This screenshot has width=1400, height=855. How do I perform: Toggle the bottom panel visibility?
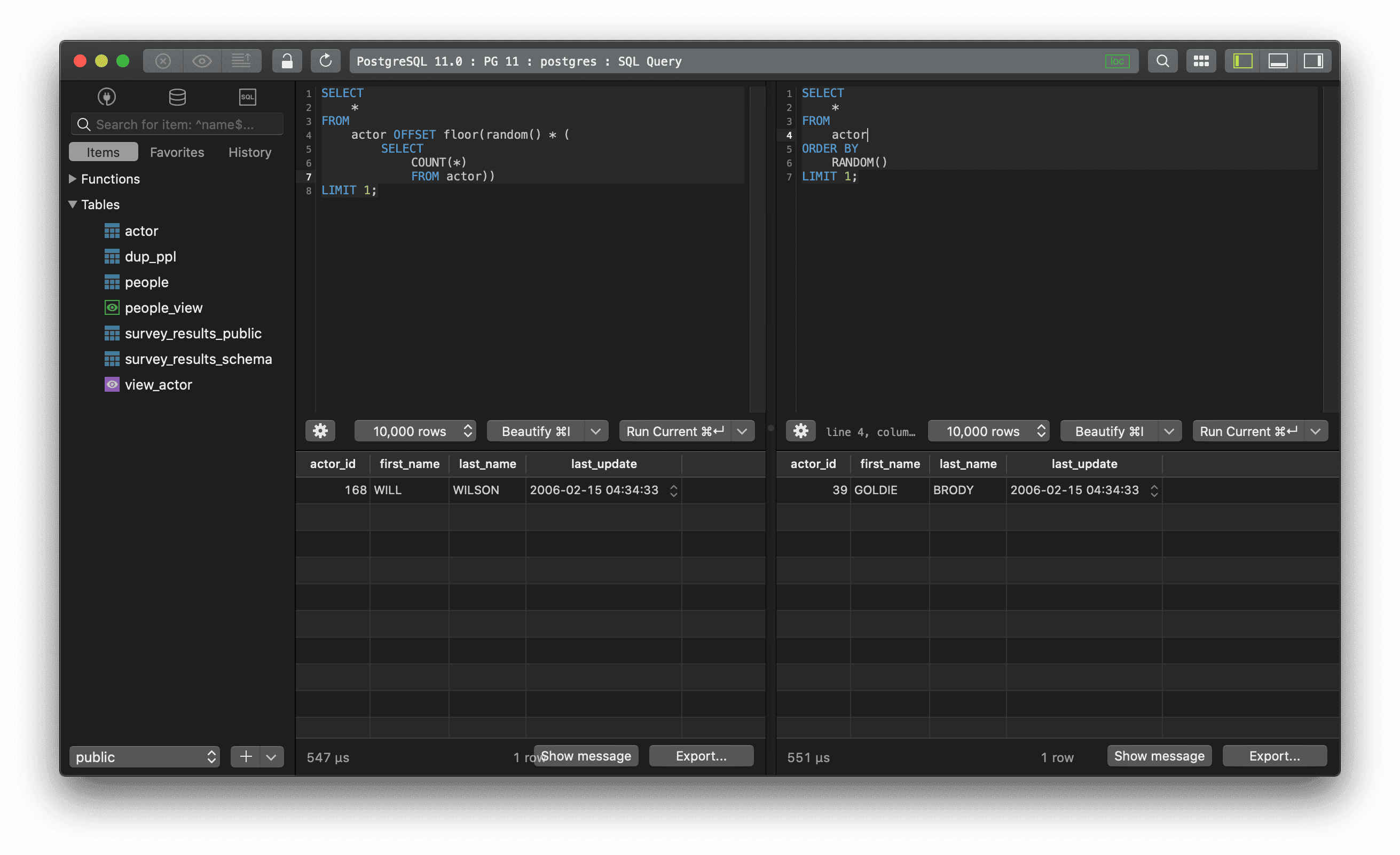pyautogui.click(x=1278, y=61)
